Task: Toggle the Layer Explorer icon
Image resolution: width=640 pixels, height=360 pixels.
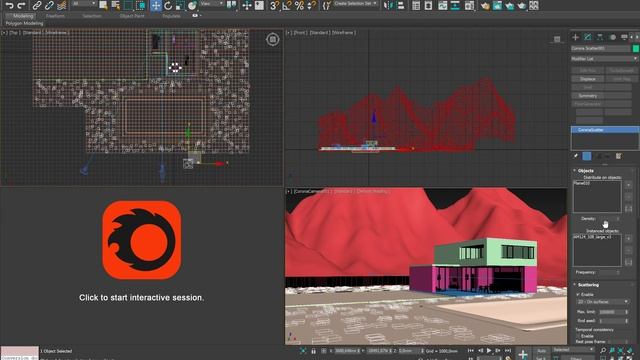Action: (x=428, y=5)
